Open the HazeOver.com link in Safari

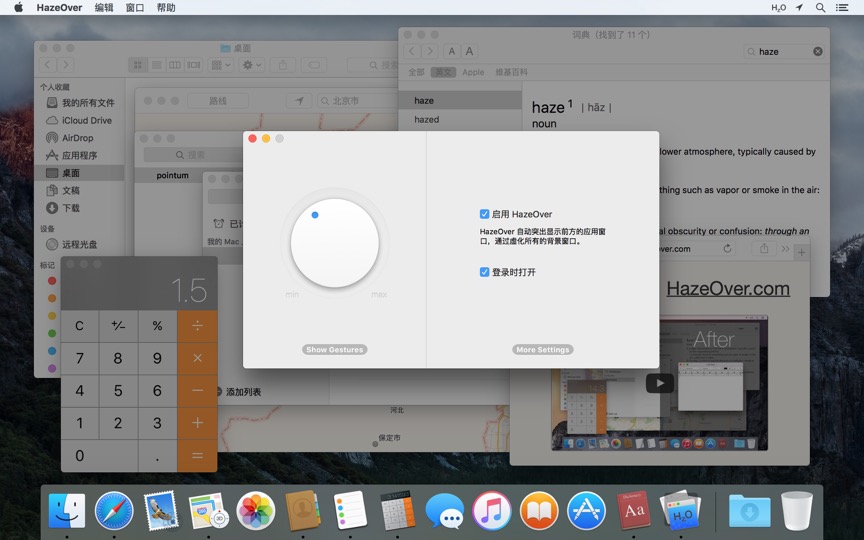[x=728, y=288]
